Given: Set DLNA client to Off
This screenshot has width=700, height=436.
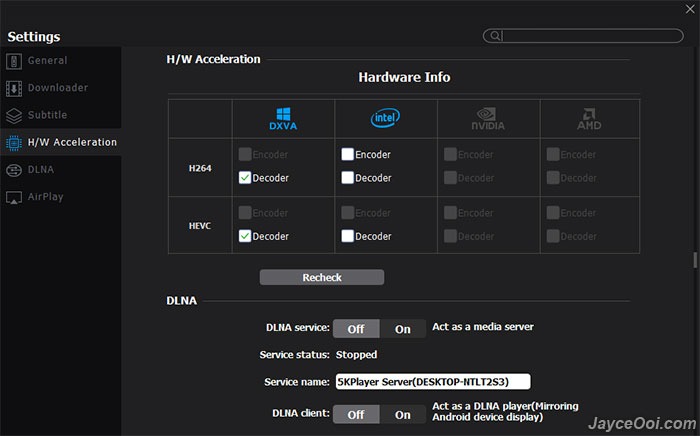Looking at the screenshot, I should pos(356,415).
